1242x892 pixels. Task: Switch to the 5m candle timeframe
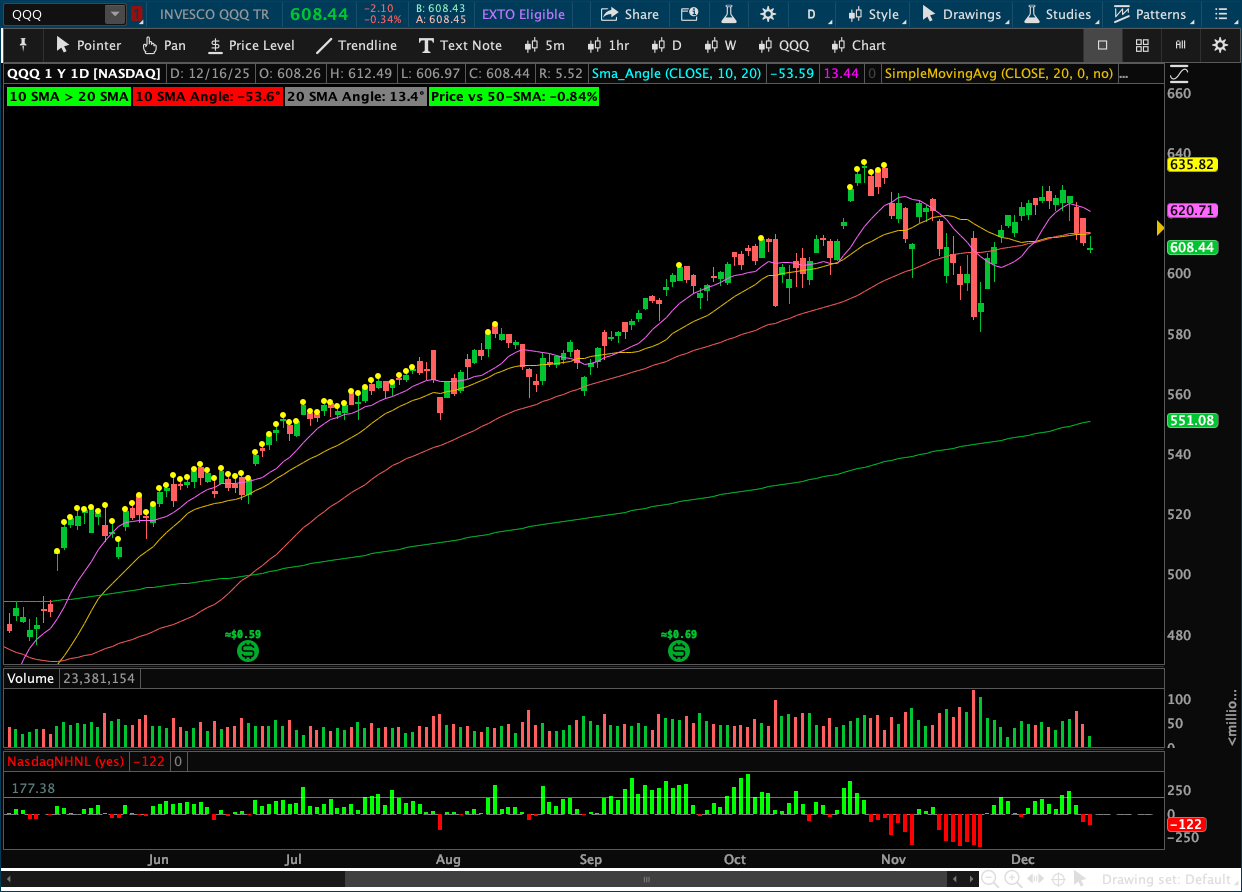544,45
